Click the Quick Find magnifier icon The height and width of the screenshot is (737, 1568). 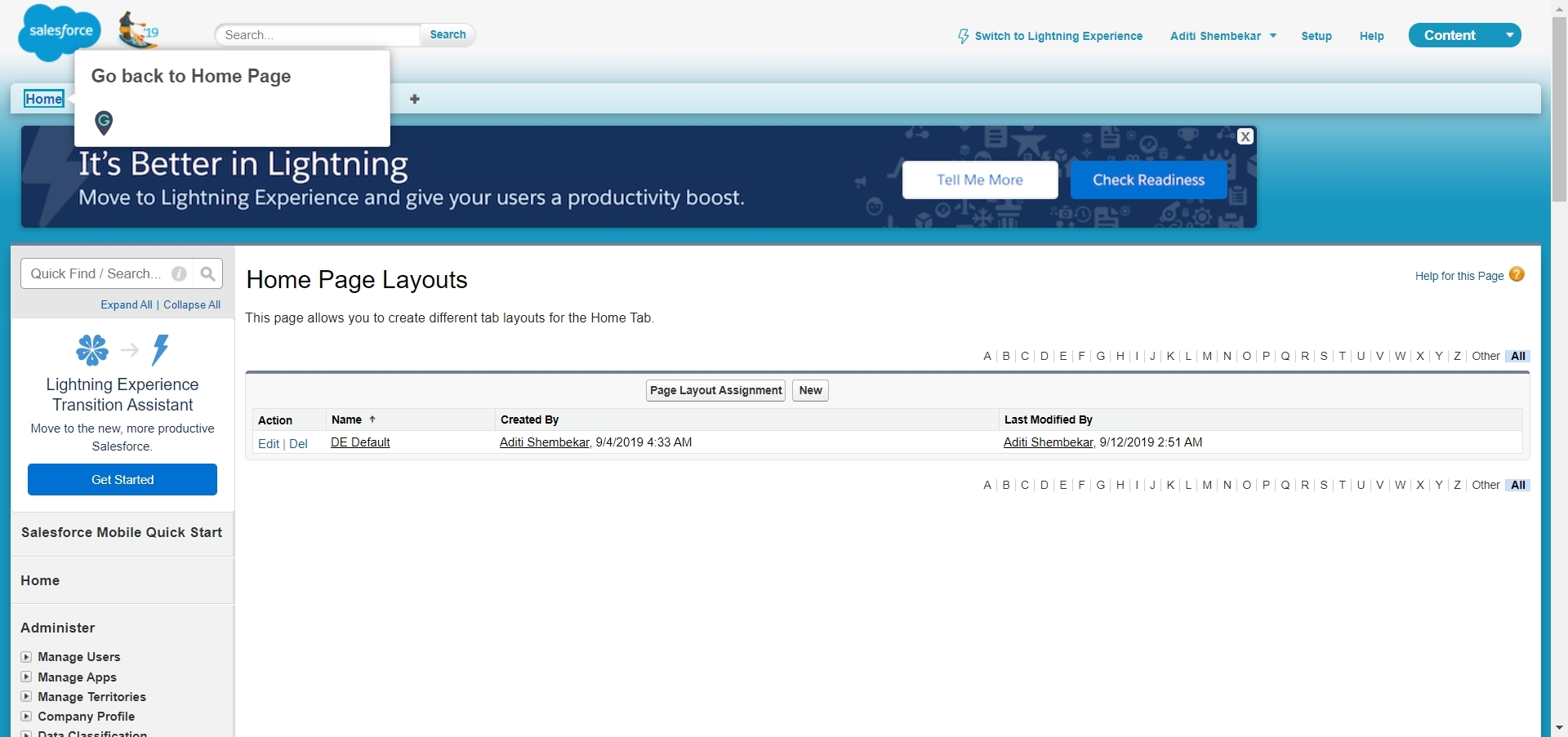[207, 274]
